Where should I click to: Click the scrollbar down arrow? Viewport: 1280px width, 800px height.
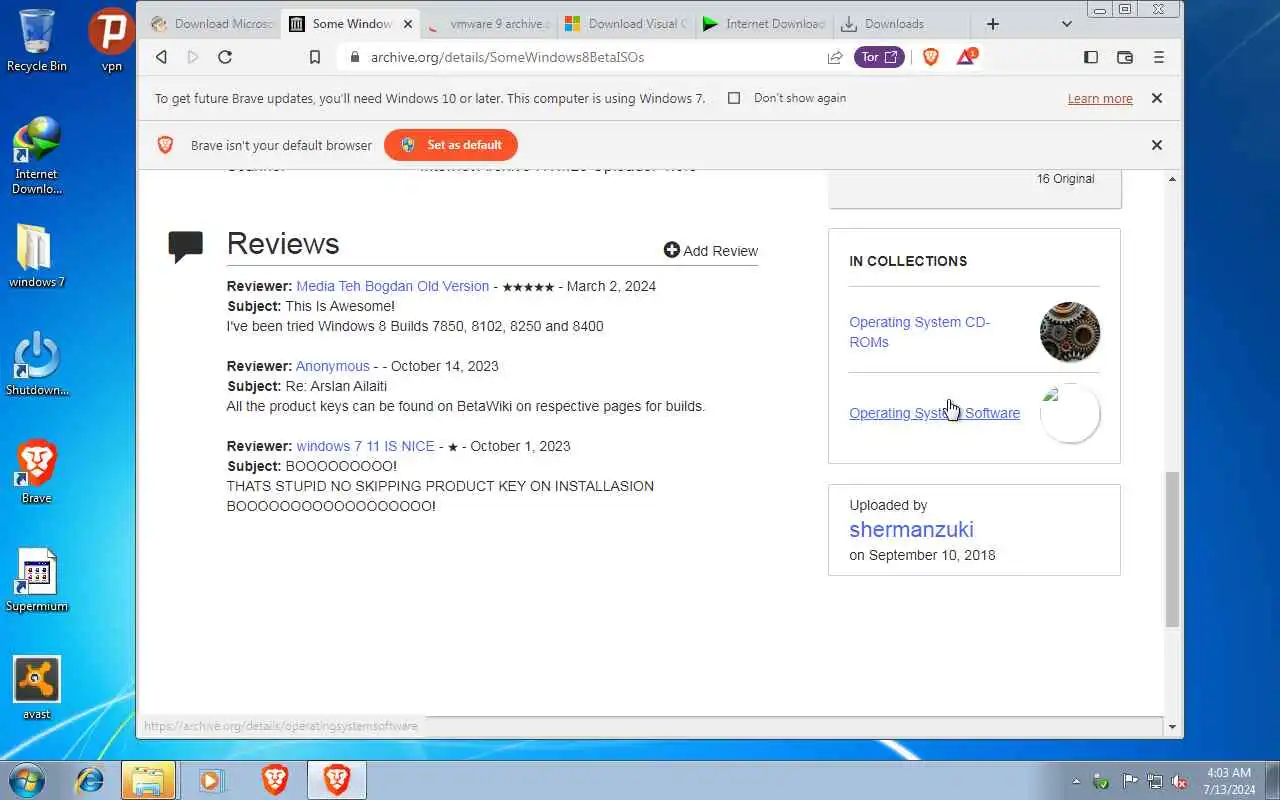(1172, 727)
